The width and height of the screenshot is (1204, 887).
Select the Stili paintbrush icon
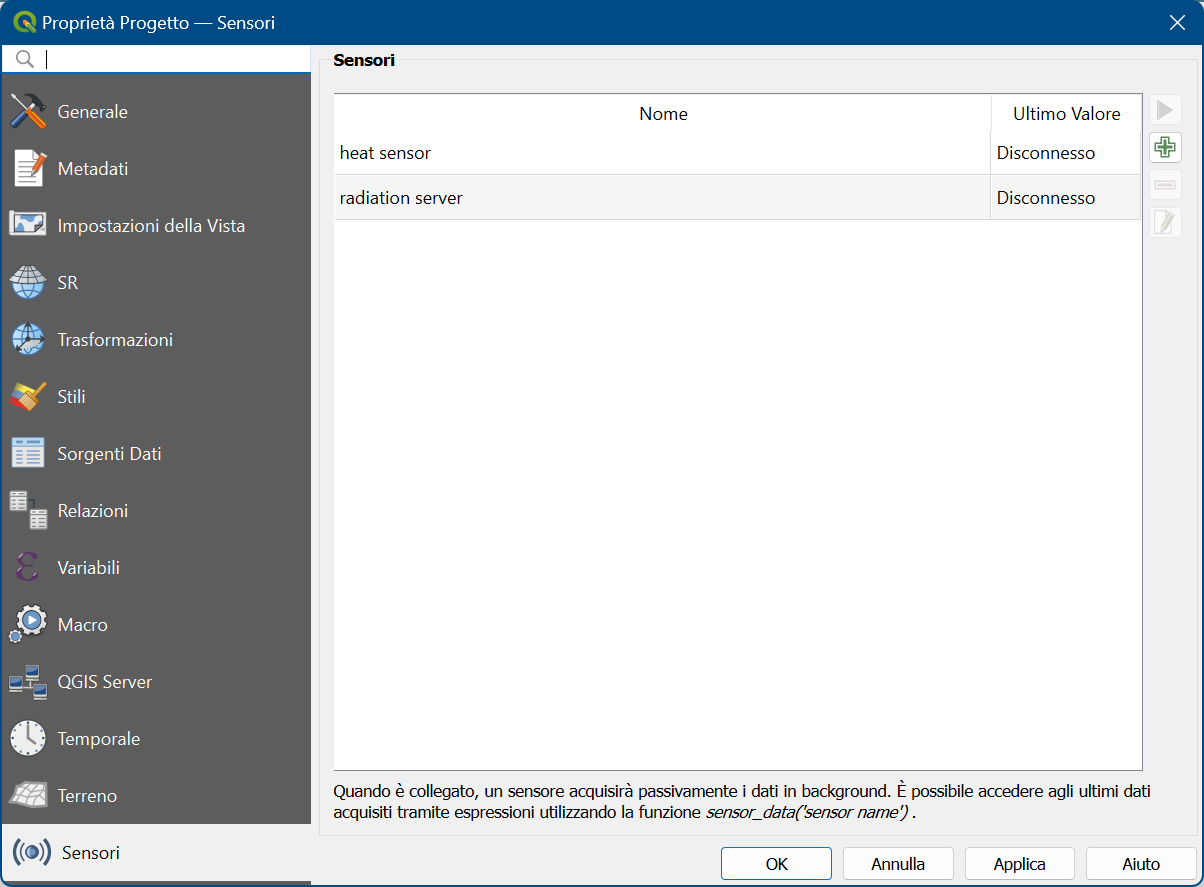point(28,397)
